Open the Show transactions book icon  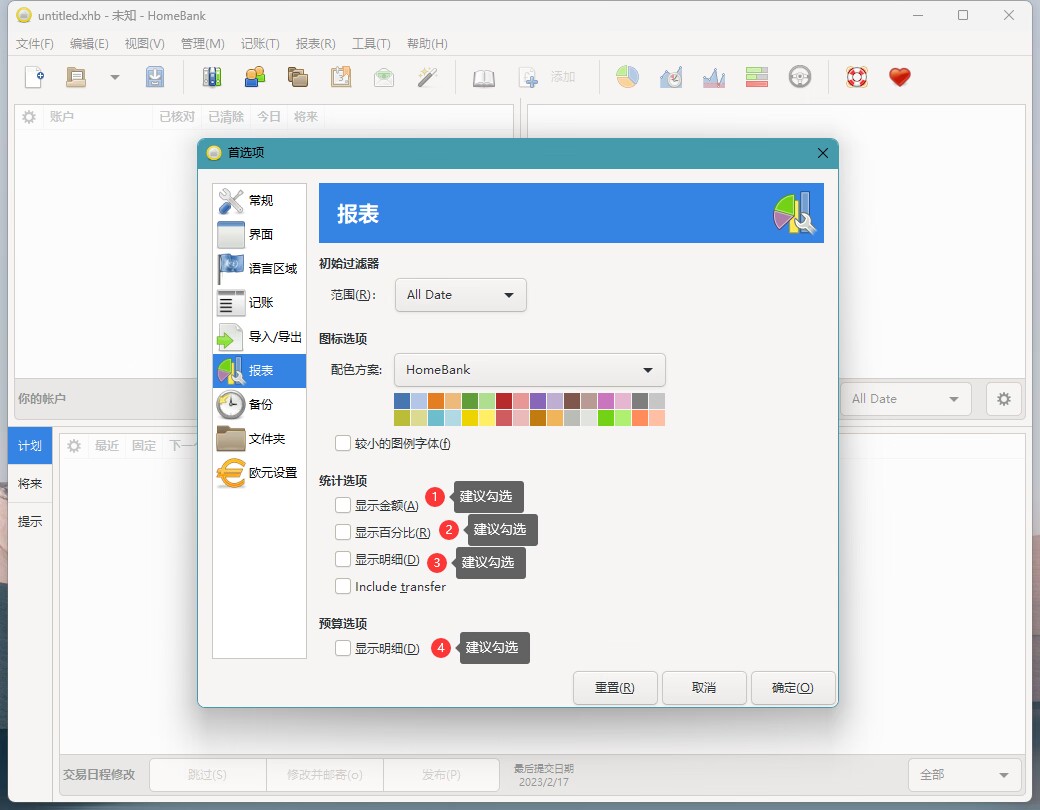click(484, 78)
